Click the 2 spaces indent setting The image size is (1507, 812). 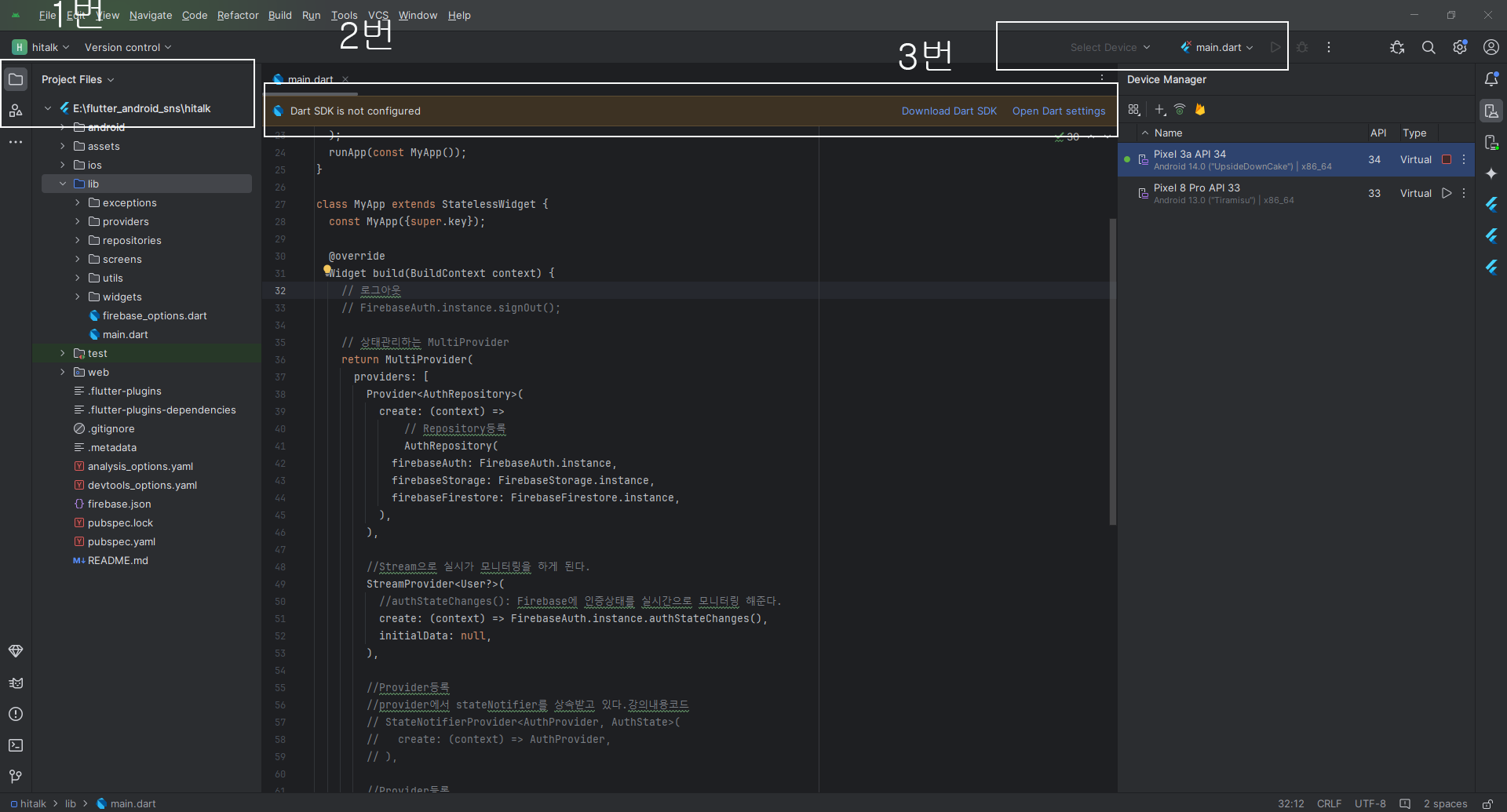(1445, 803)
